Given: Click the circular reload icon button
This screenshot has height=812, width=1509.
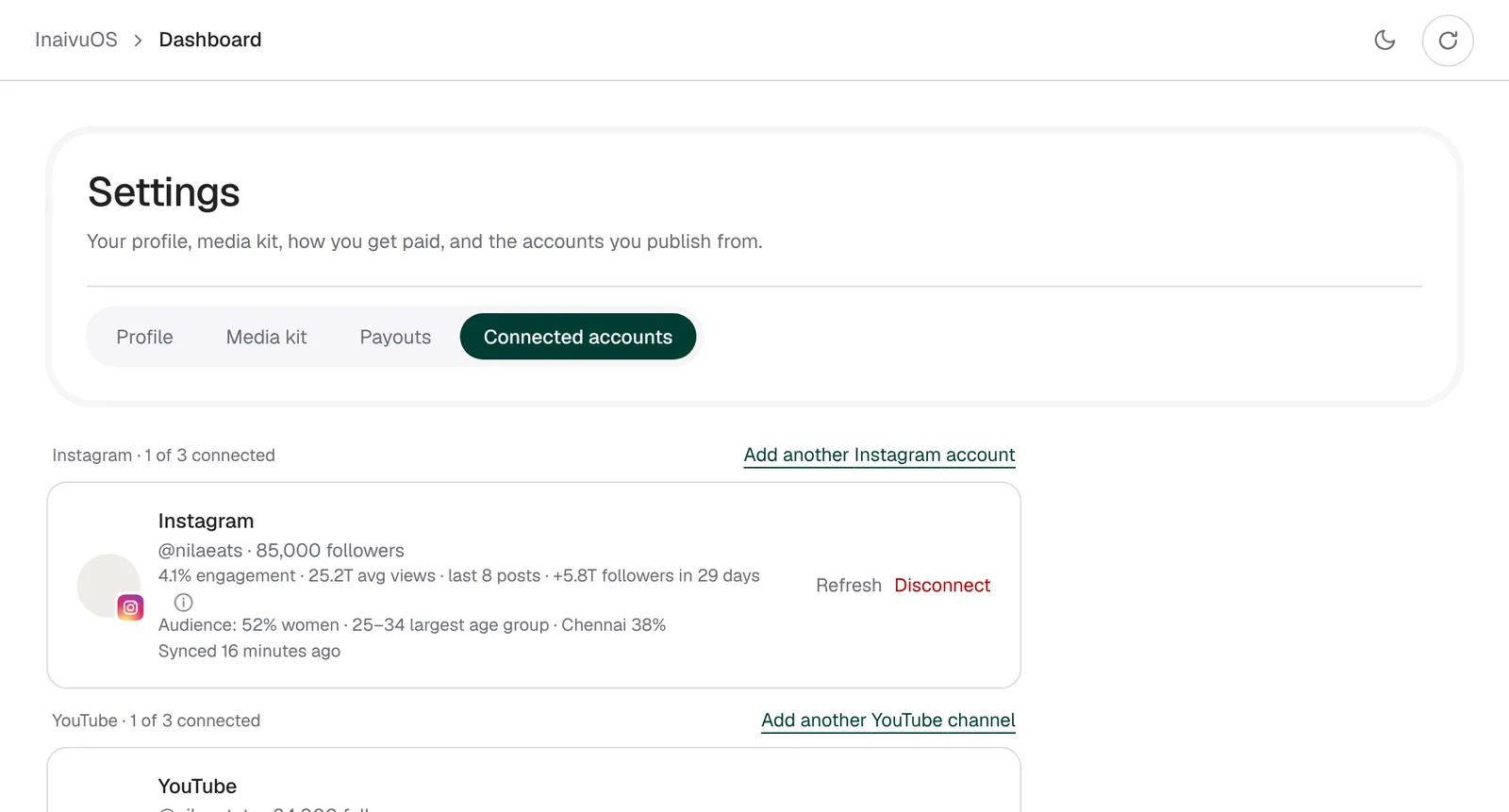Looking at the screenshot, I should pyautogui.click(x=1448, y=41).
